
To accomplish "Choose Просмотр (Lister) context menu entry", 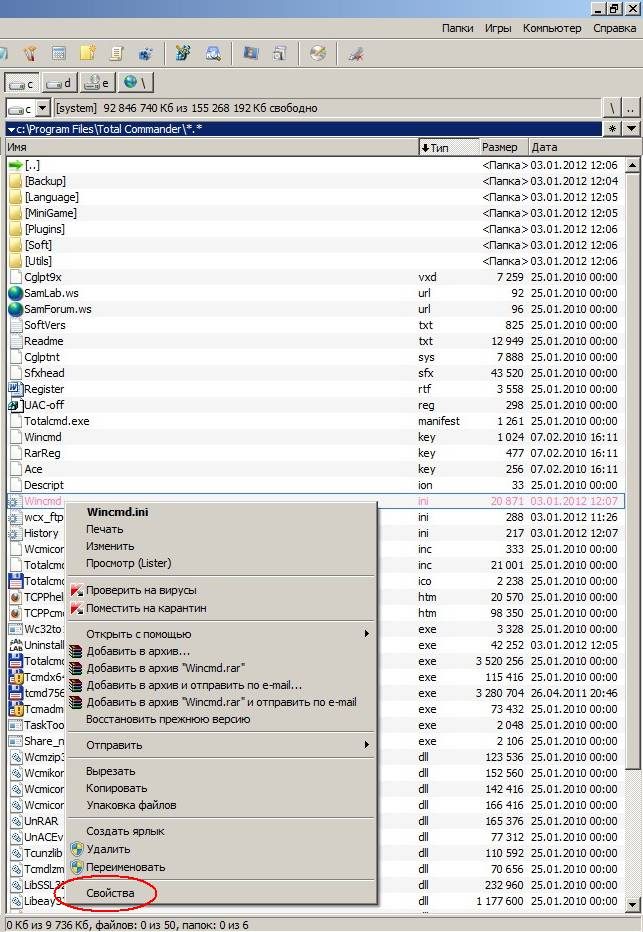I will [x=128, y=563].
